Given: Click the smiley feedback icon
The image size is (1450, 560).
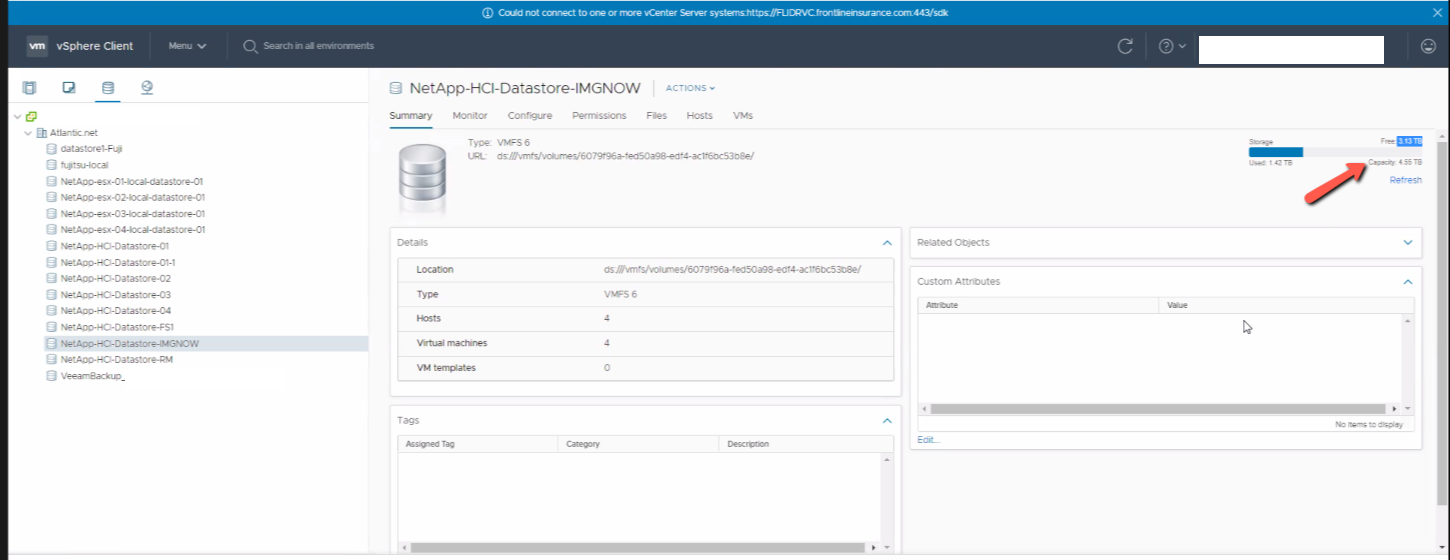Looking at the screenshot, I should pyautogui.click(x=1428, y=46).
